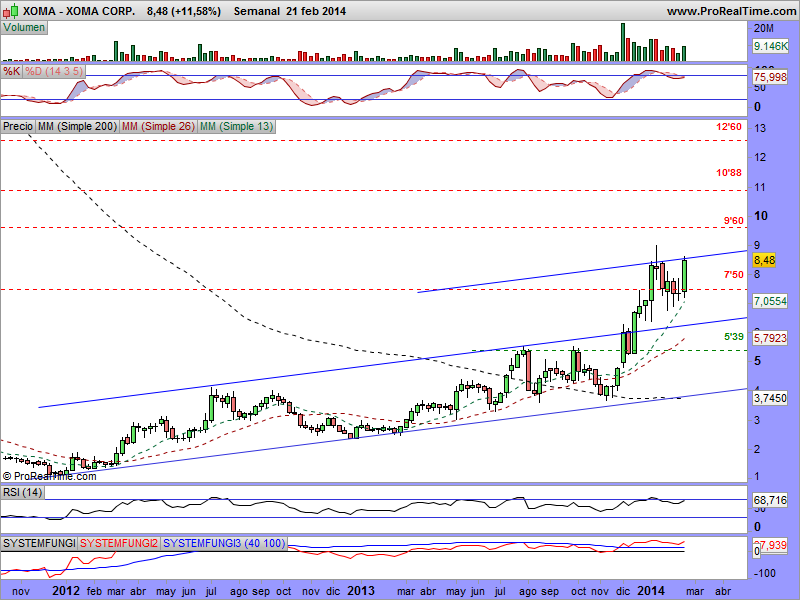The width and height of the screenshot is (800, 600).
Task: Click the Semanal 21 feb 2014 timeframe text
Action: [289, 11]
